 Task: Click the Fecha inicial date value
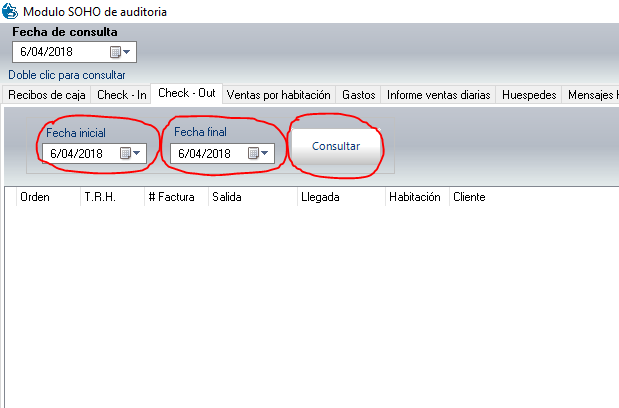[76, 153]
